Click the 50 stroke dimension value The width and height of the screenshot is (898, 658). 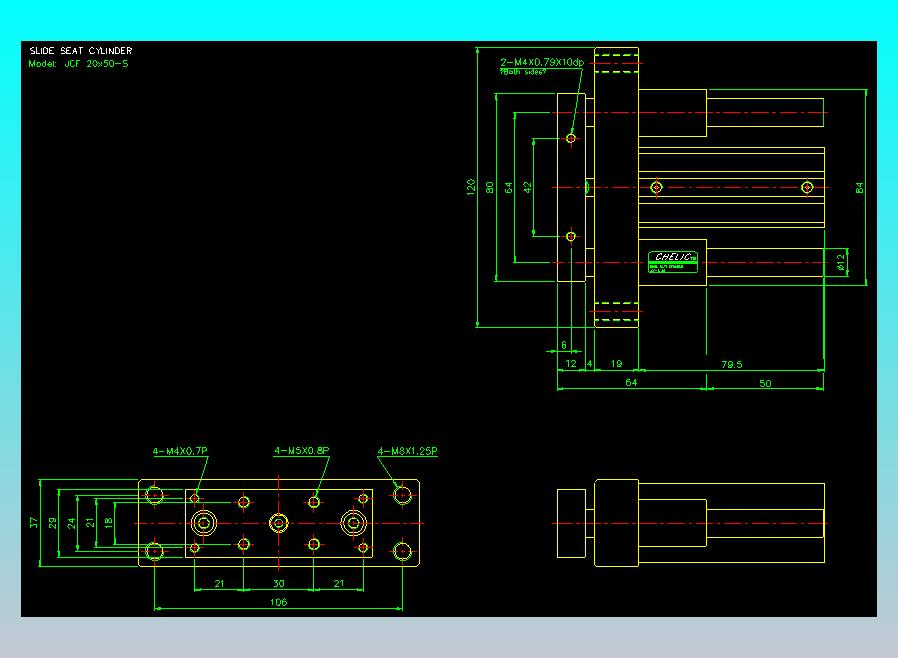(x=765, y=383)
